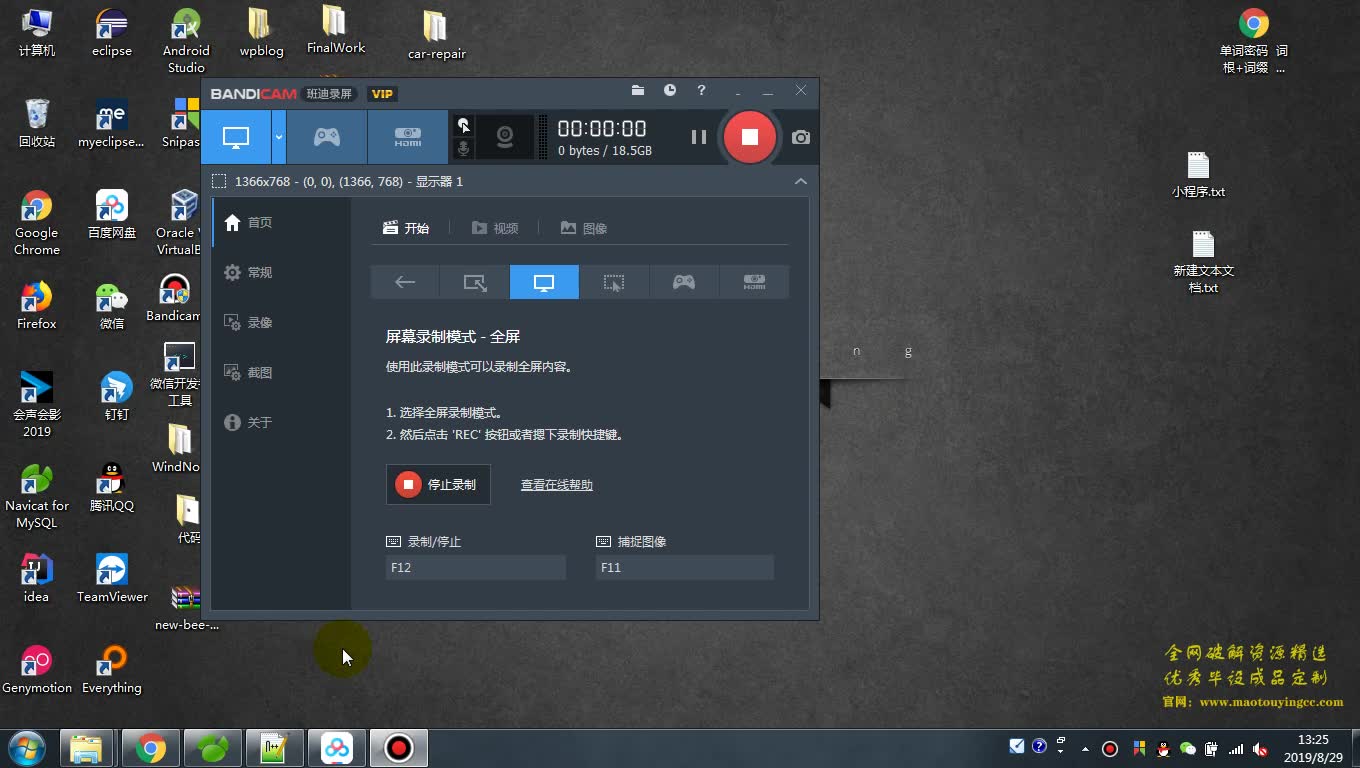Click the back arrow mode button
The image size is (1360, 768).
405,282
